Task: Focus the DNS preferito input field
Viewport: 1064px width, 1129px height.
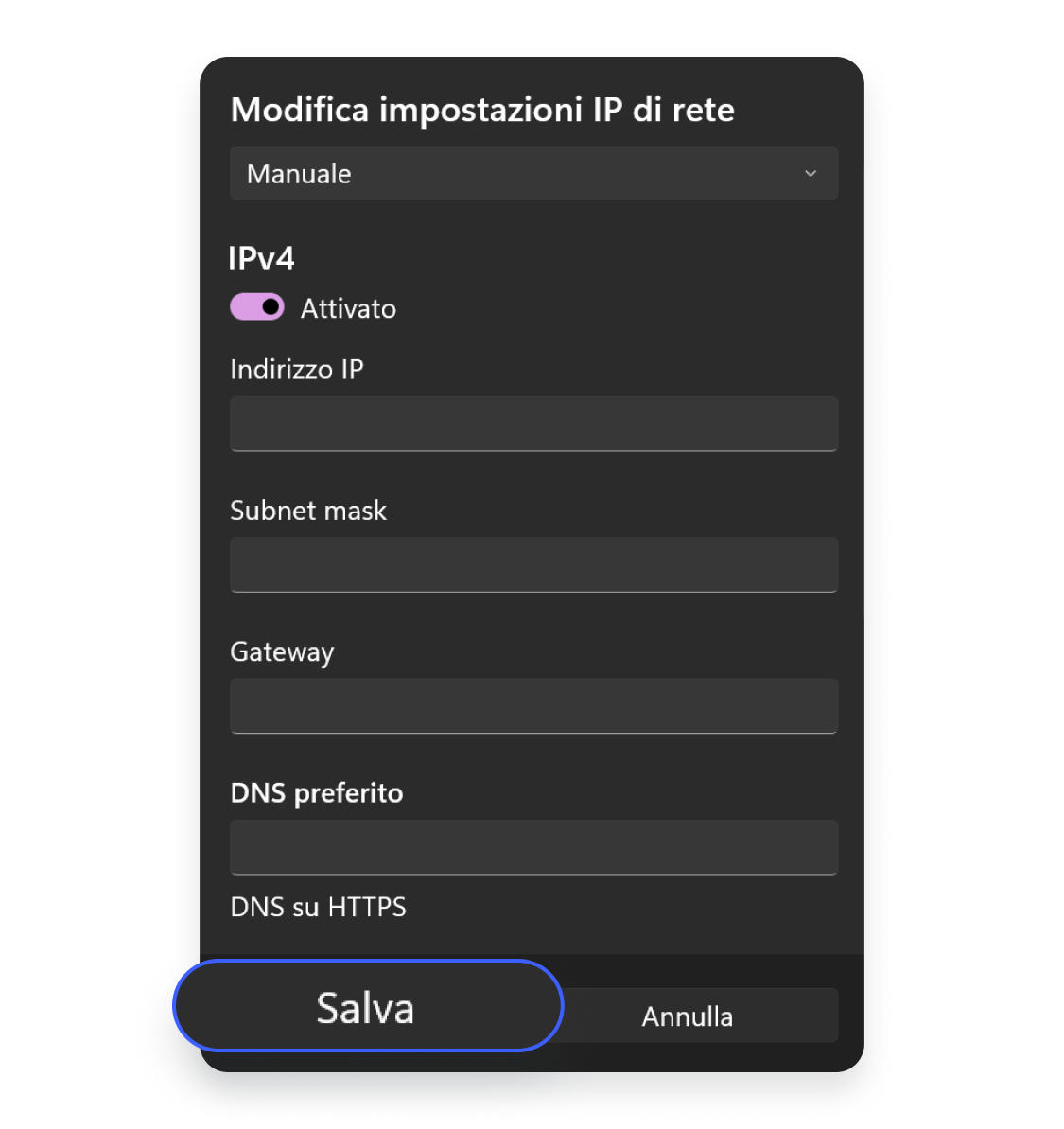Action: click(x=533, y=847)
